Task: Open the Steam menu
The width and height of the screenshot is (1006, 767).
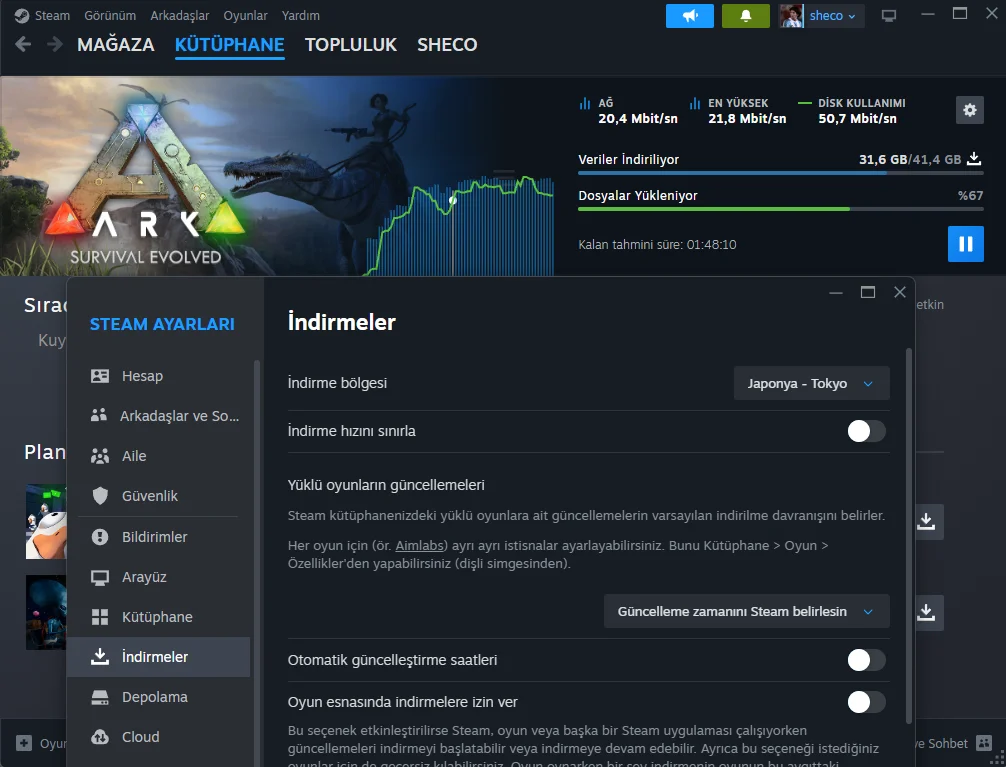Action: [x=52, y=15]
